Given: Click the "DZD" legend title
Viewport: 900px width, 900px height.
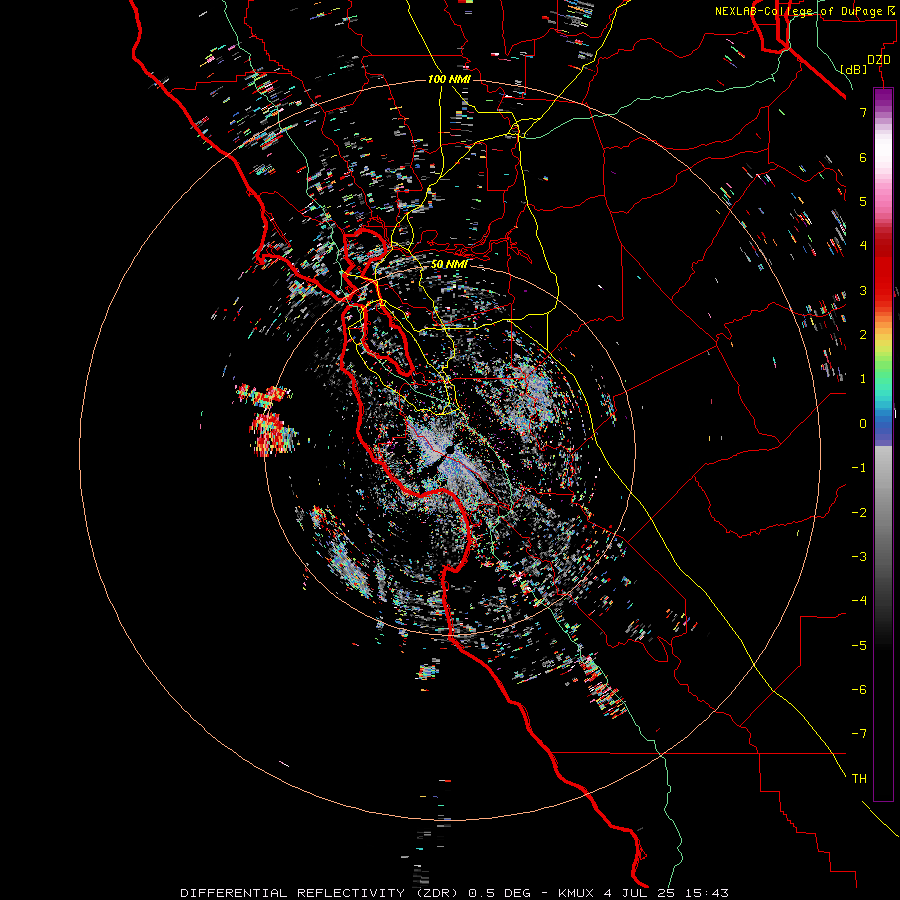Looking at the screenshot, I should click(878, 59).
